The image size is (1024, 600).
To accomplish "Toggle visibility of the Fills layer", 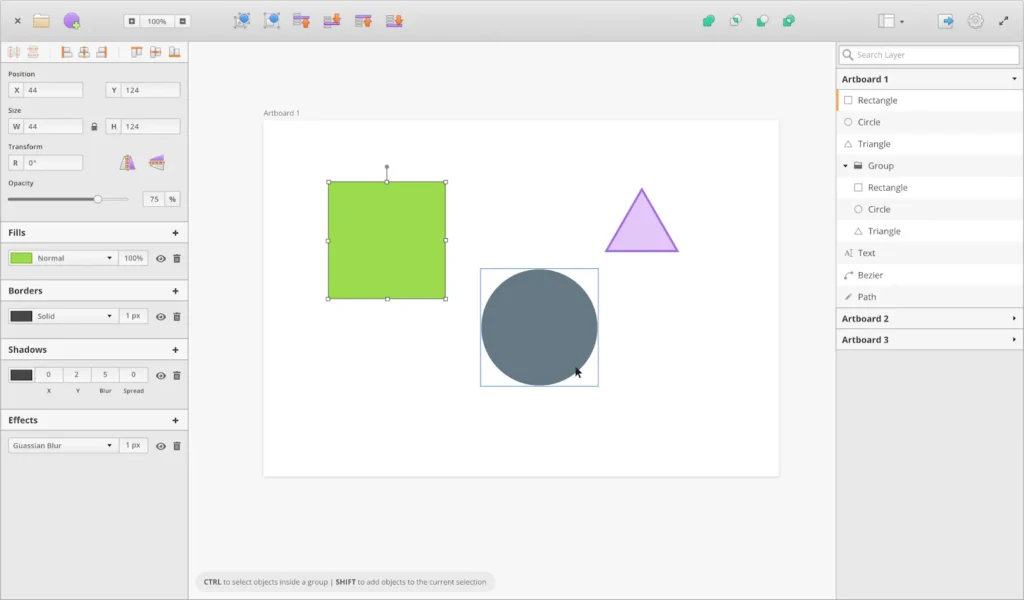I will tap(160, 258).
